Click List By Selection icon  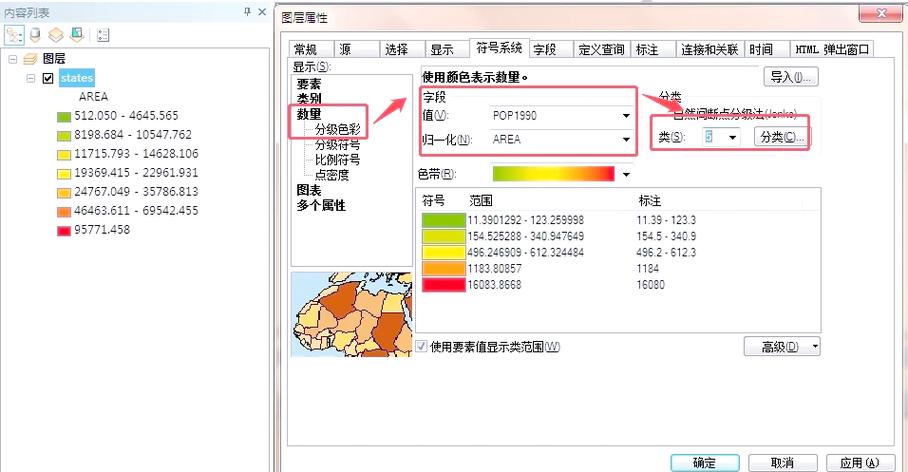pos(77,35)
